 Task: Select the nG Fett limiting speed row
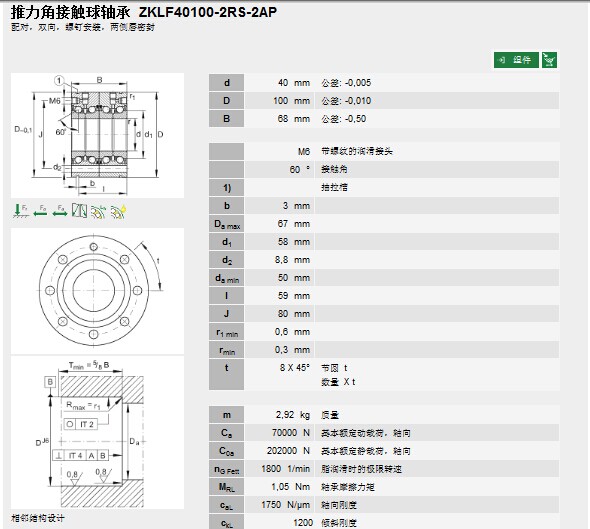[x=384, y=469]
